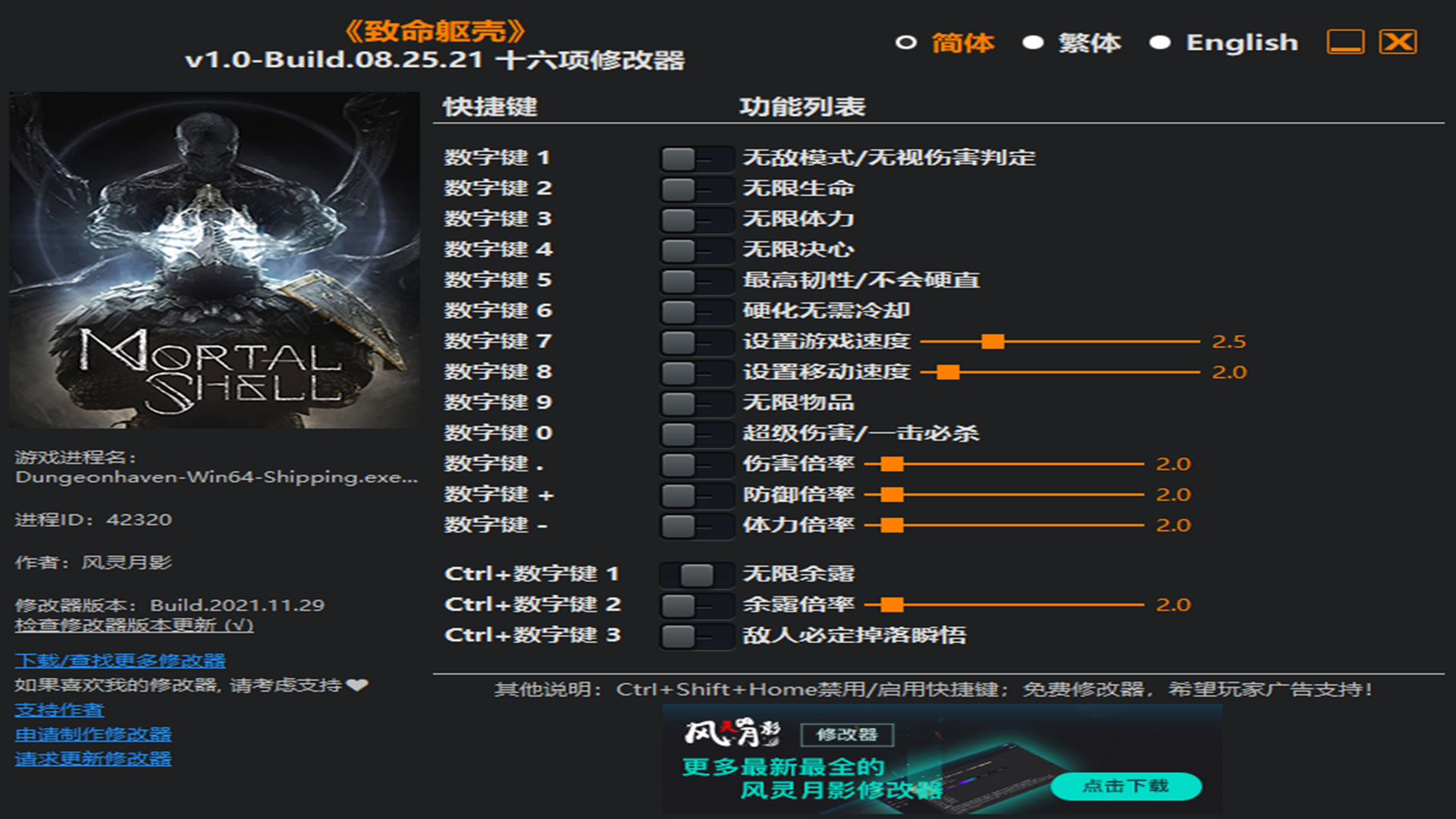Viewport: 1456px width, 819px height.
Task: Click the 点击下载 button in the ad banner
Action: 1125,786
